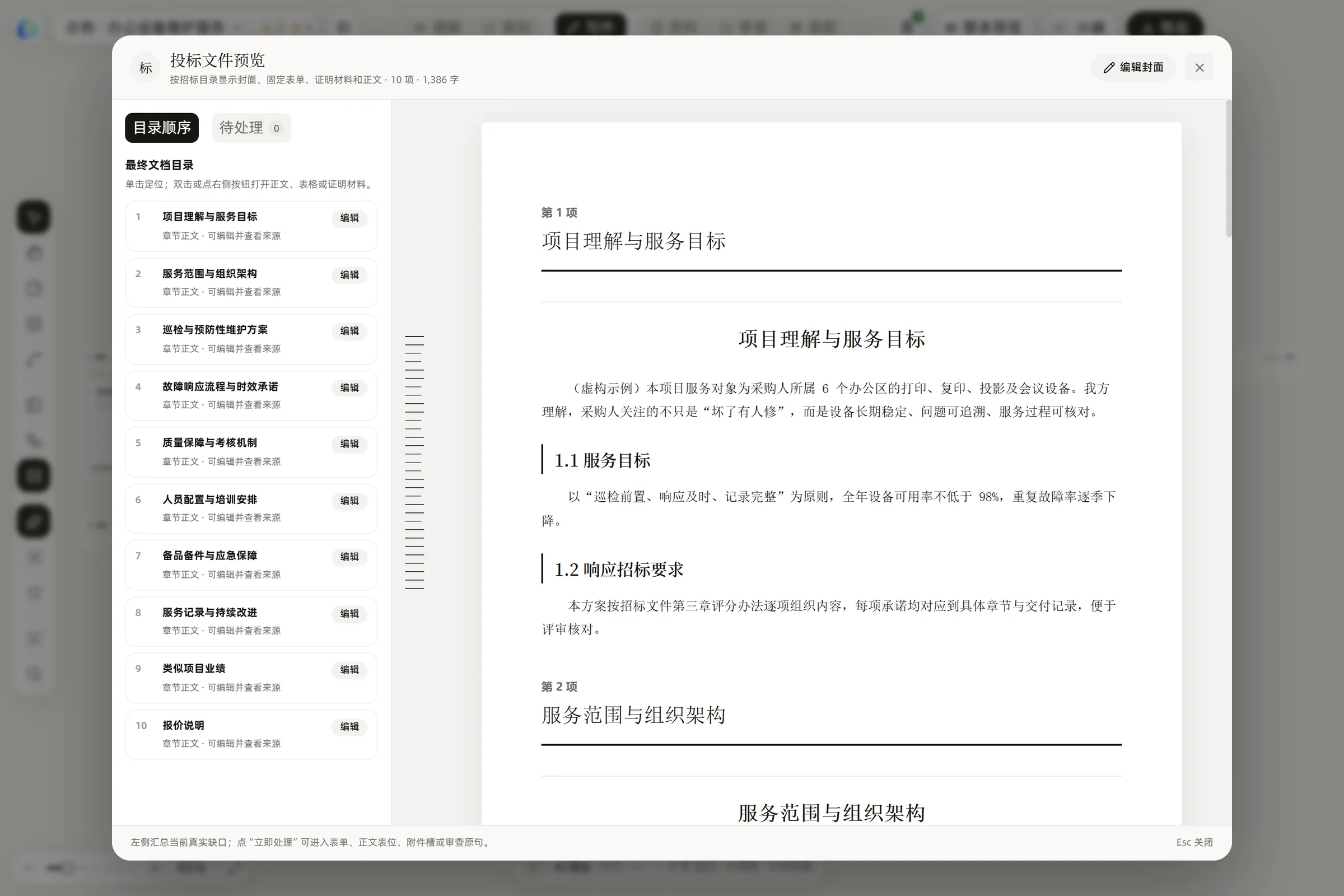The height and width of the screenshot is (896, 1344).
Task: Click the preview vertical scrollbar thumb
Action: (1228, 169)
